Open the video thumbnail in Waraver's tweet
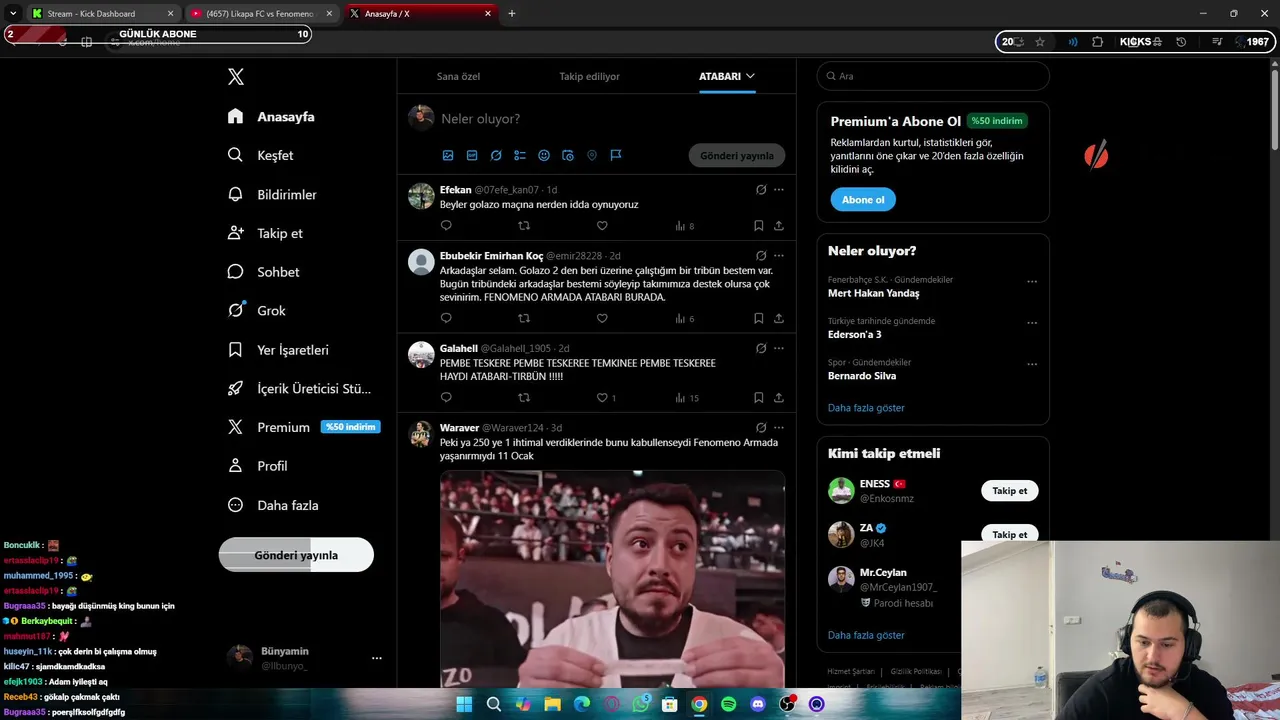1280x720 pixels. click(612, 579)
